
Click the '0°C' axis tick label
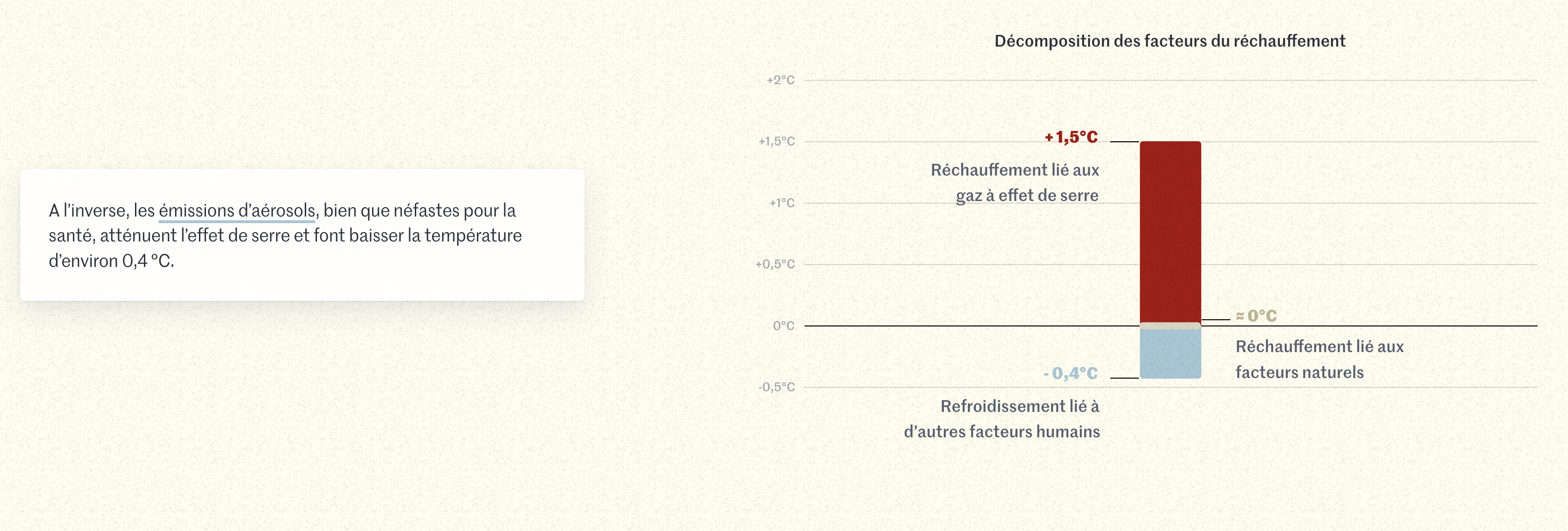pyautogui.click(x=784, y=326)
